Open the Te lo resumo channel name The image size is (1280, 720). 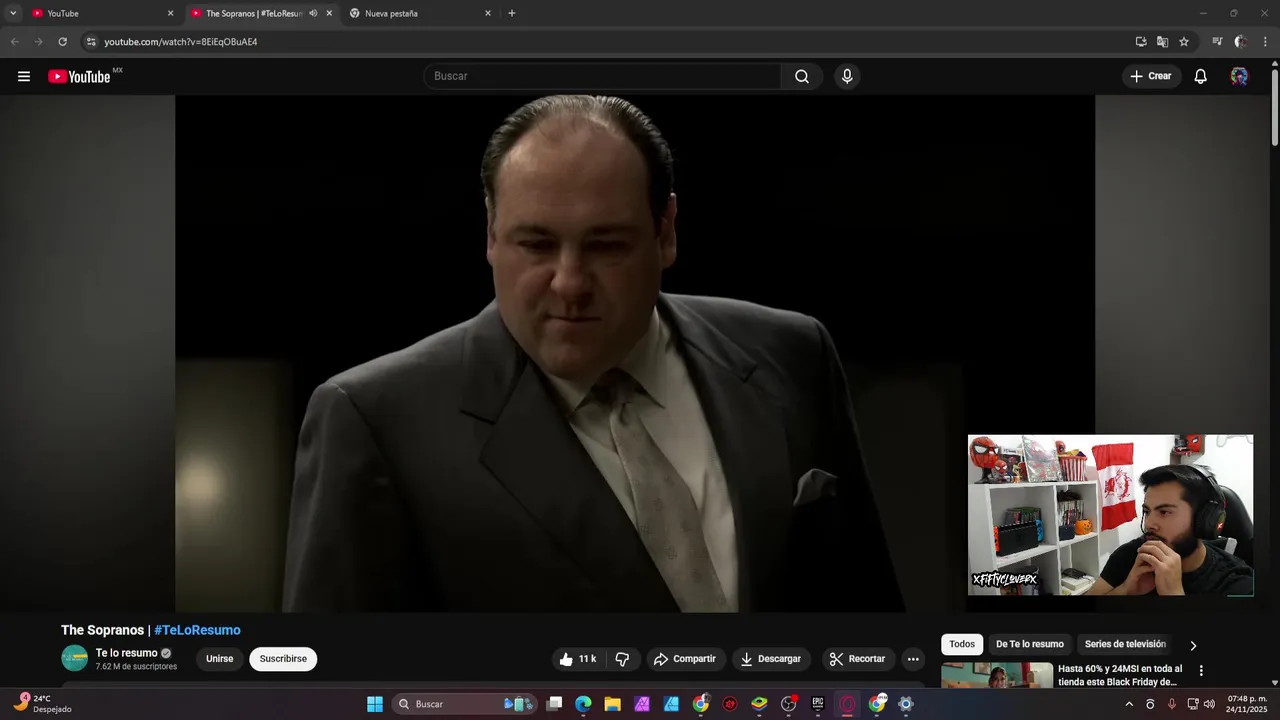click(x=127, y=653)
